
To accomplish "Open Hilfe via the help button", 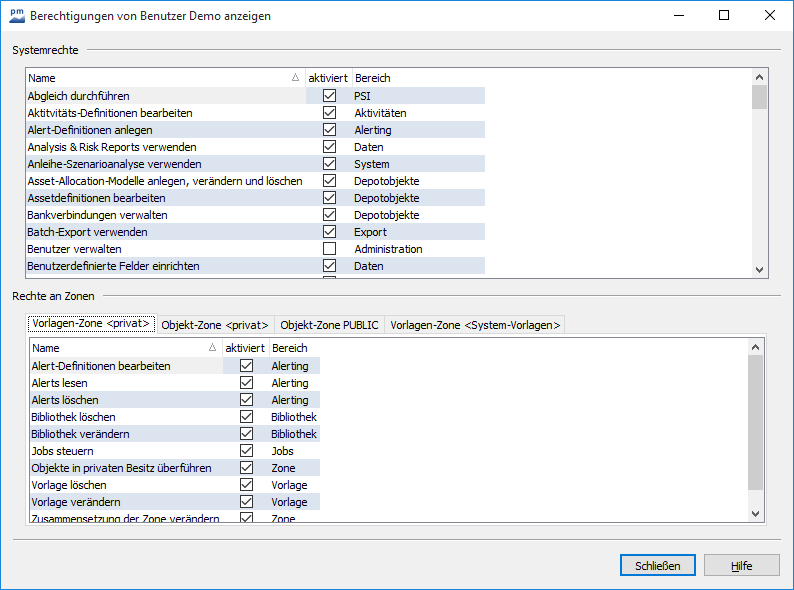I will point(741,566).
